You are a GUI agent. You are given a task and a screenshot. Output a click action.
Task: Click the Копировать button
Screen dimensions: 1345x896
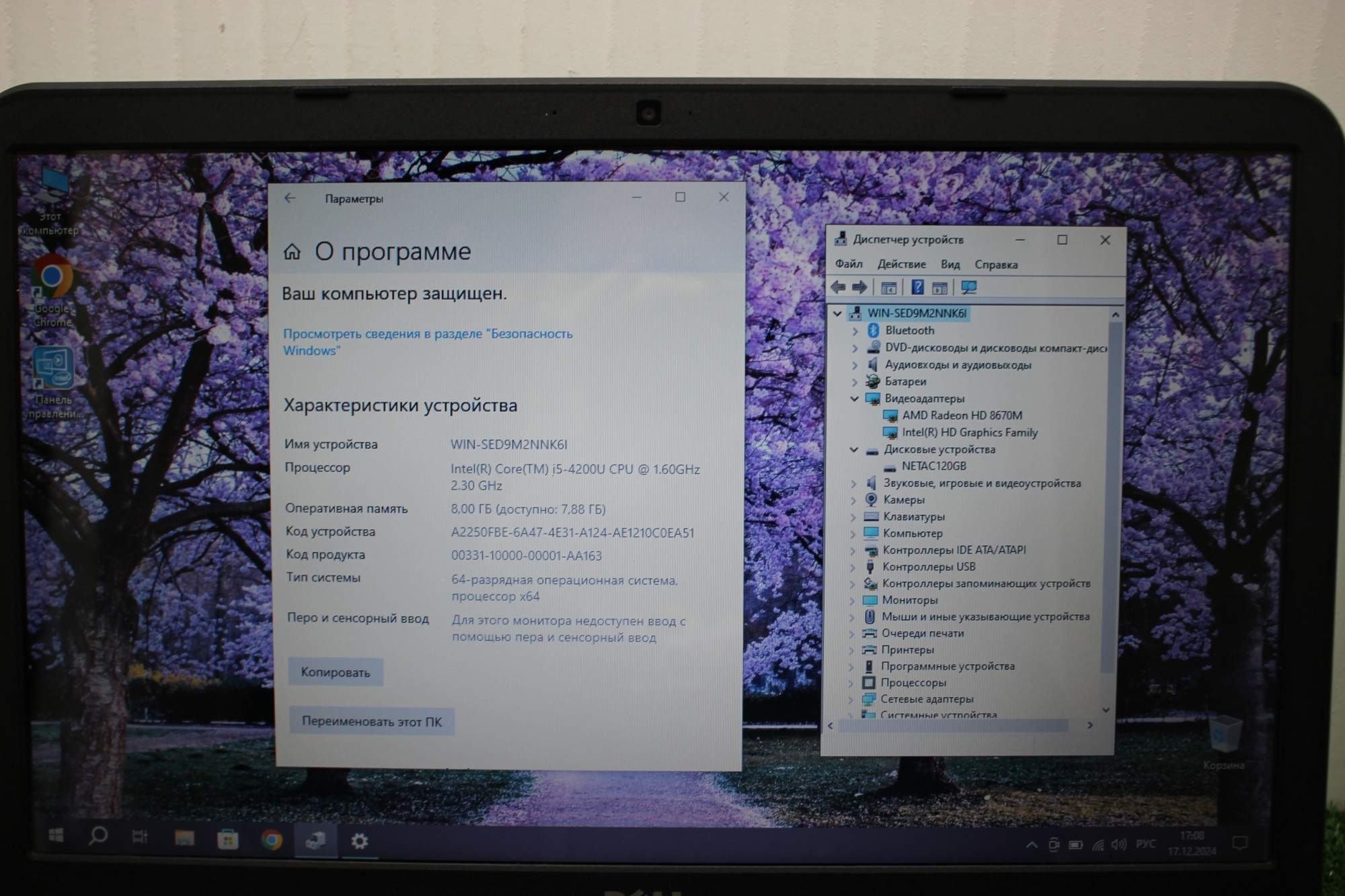336,672
